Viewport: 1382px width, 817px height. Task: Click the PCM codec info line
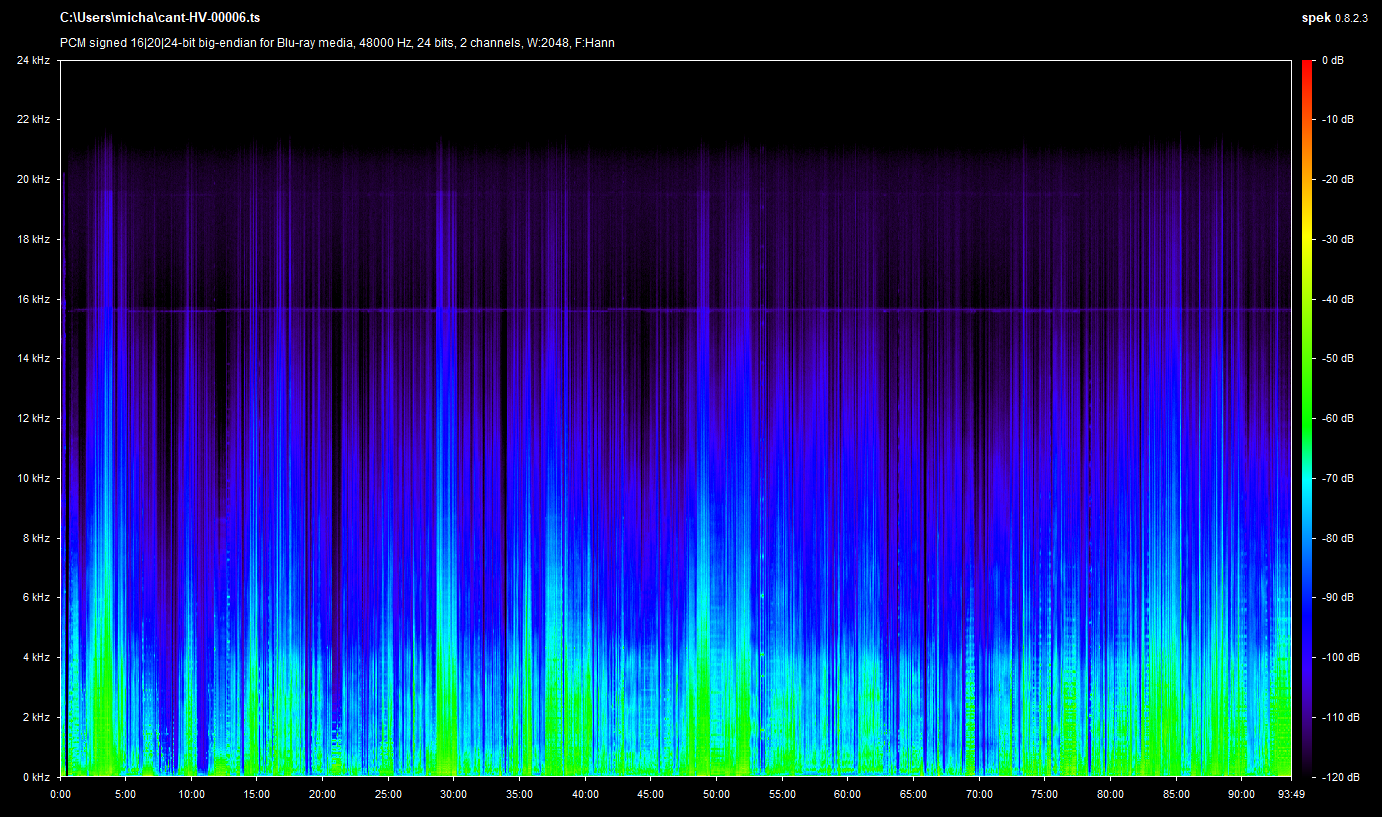coord(337,43)
